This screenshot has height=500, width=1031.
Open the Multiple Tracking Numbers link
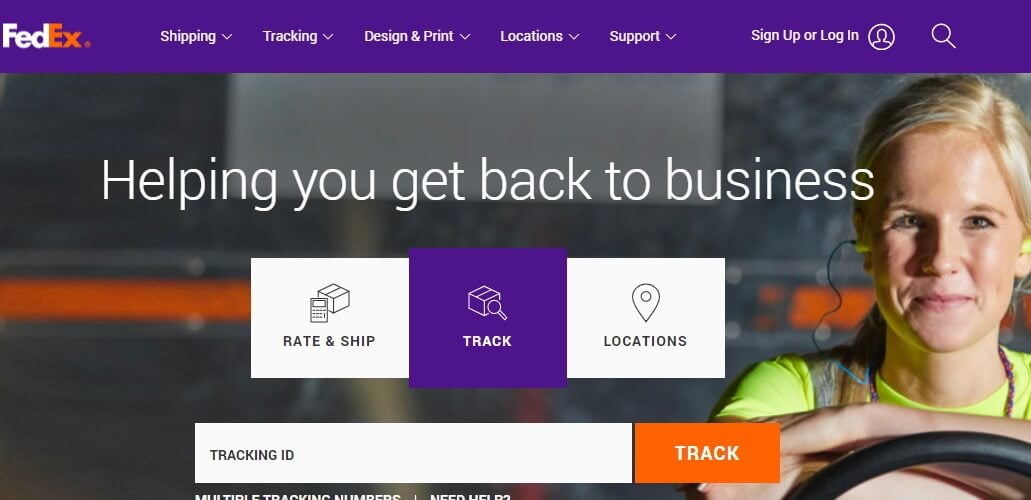[297, 497]
